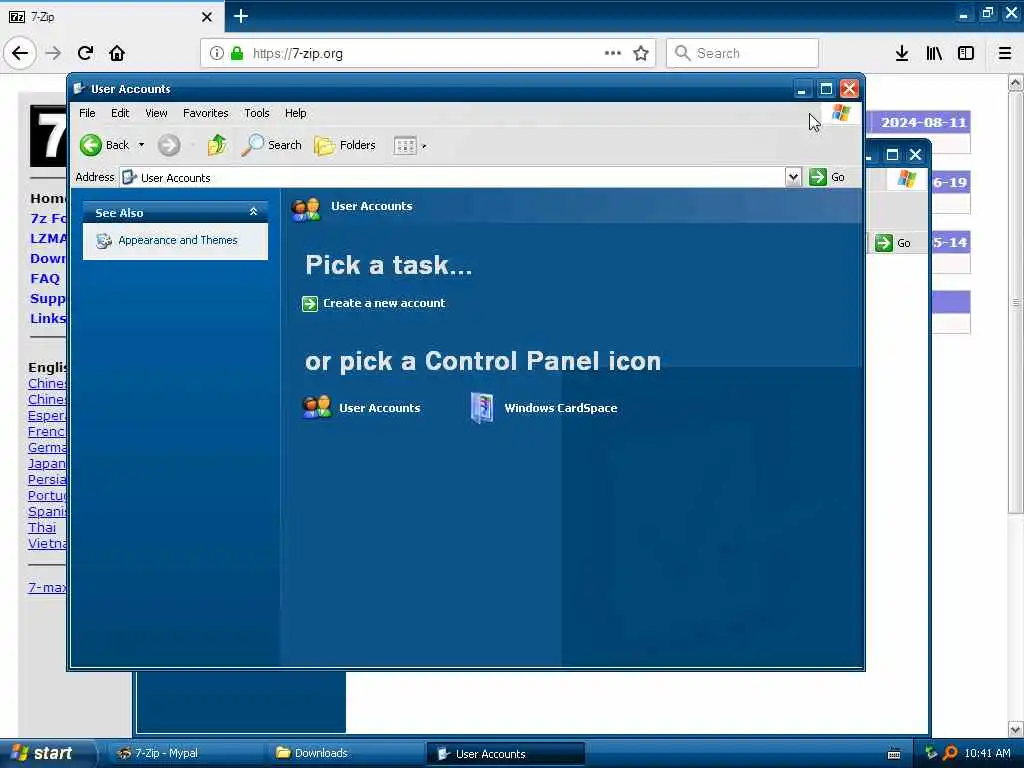This screenshot has width=1024, height=768.
Task: Expand the Back button history dropdown arrow
Action: pos(141,145)
